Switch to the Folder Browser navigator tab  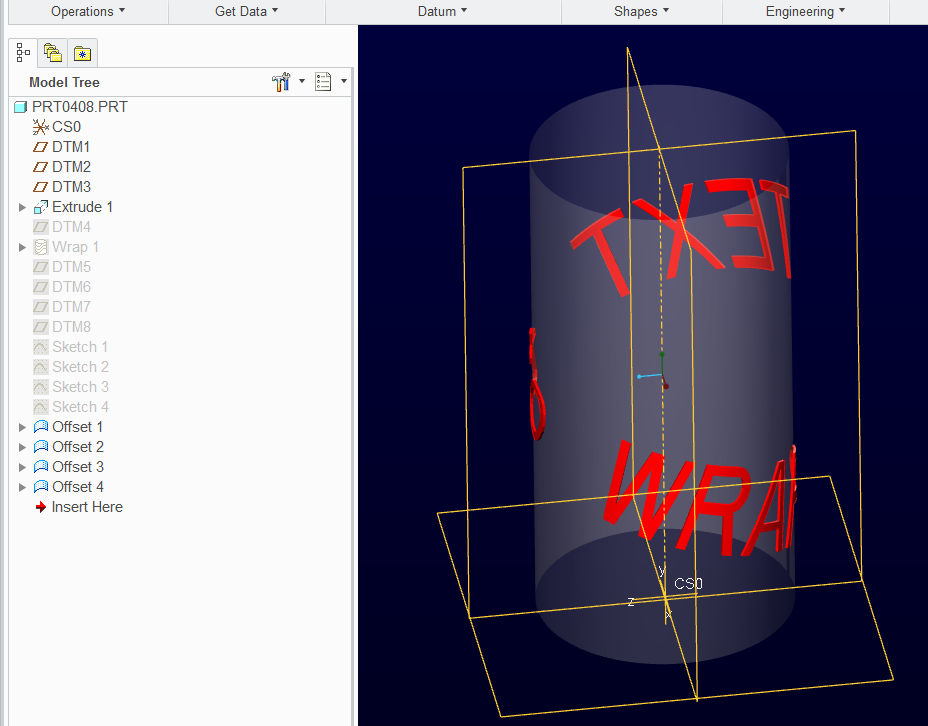click(53, 53)
